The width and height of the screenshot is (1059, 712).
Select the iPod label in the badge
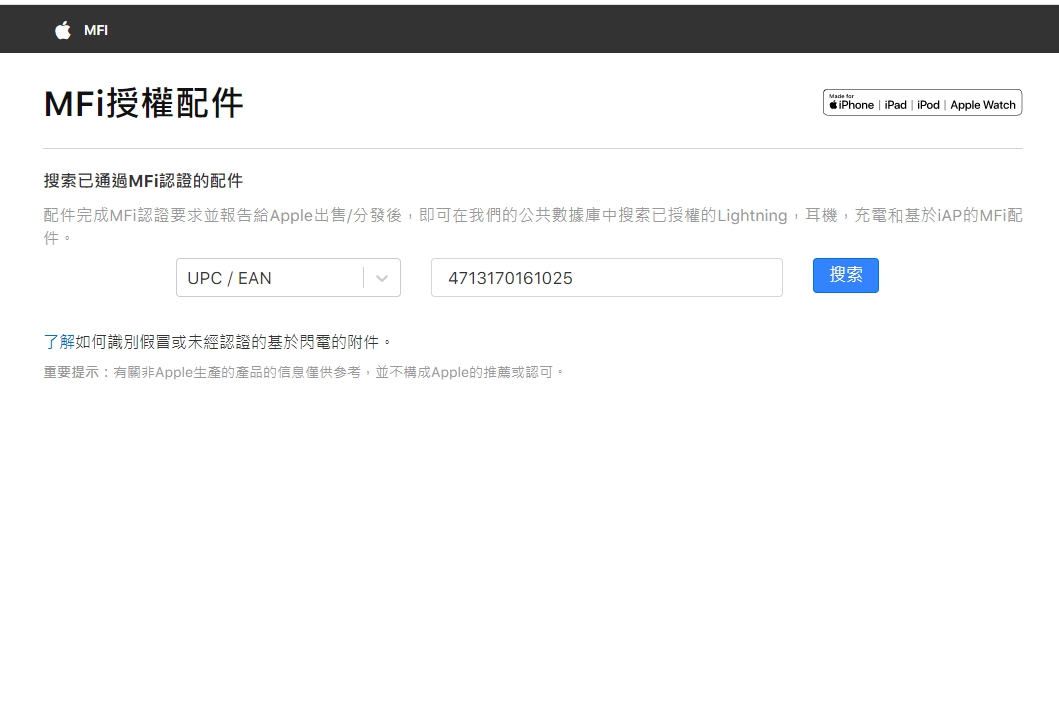coord(928,105)
